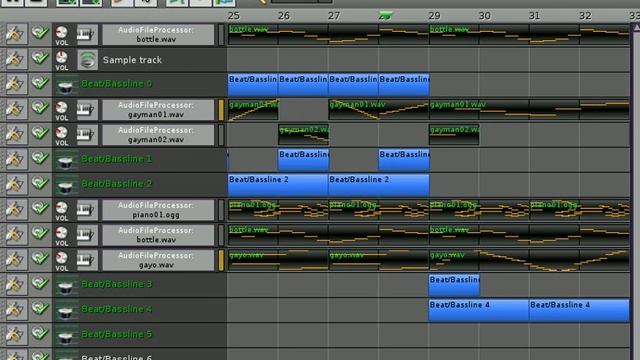Select first Beat/Bassline 4 clip at bar 29
The width and height of the screenshot is (640, 360).
(x=479, y=310)
